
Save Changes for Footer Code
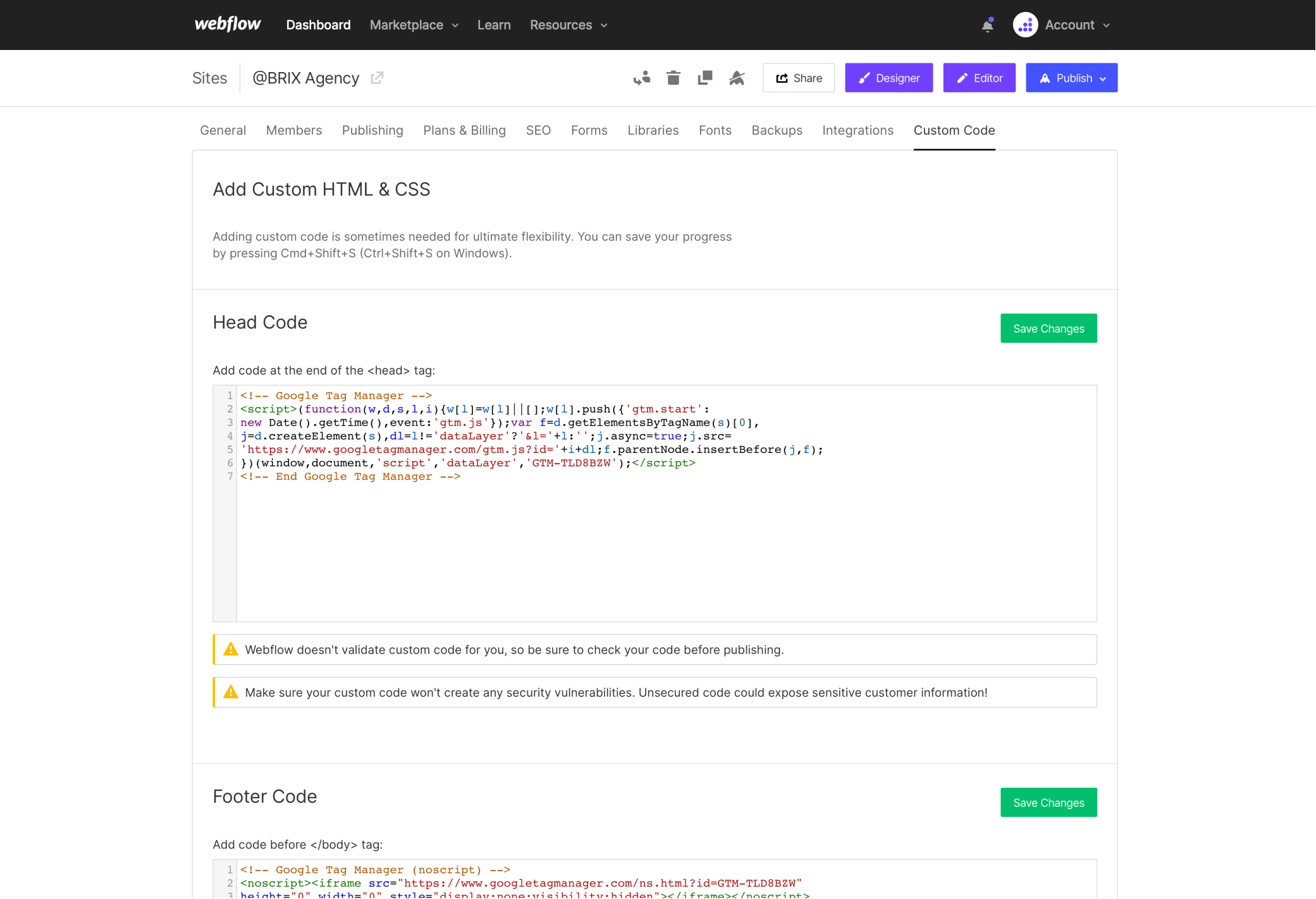point(1048,802)
